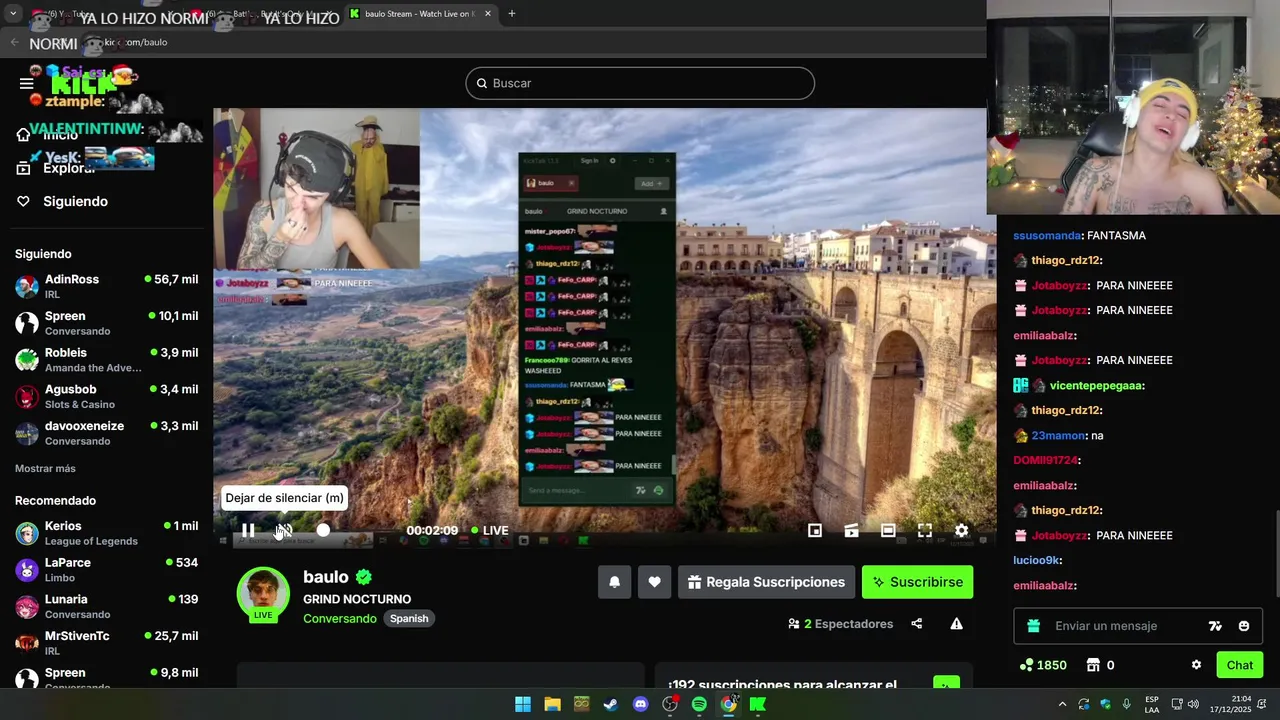Click 'DOMII91724' username in chat

[x=1045, y=461]
